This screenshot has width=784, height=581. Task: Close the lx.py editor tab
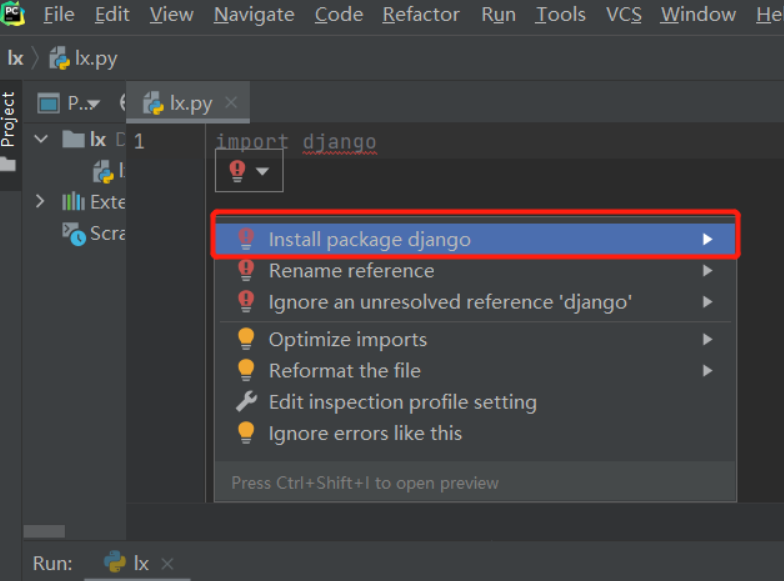pyautogui.click(x=231, y=102)
